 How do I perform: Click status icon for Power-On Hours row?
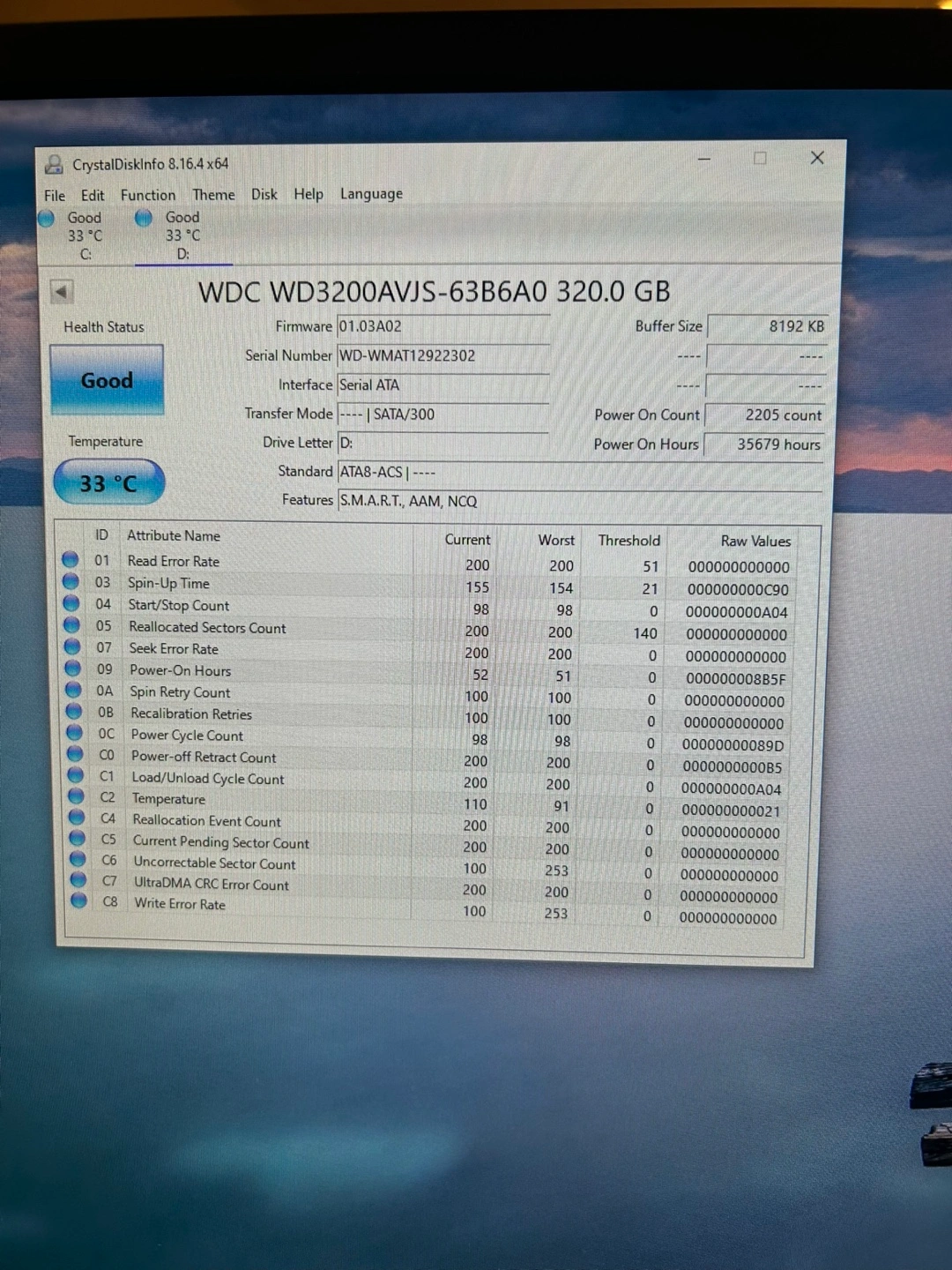point(73,669)
